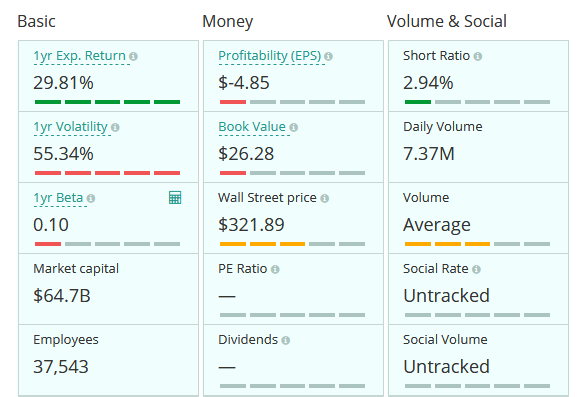The width and height of the screenshot is (585, 397).
Task: Click the Short Ratio label
Action: [x=437, y=56]
